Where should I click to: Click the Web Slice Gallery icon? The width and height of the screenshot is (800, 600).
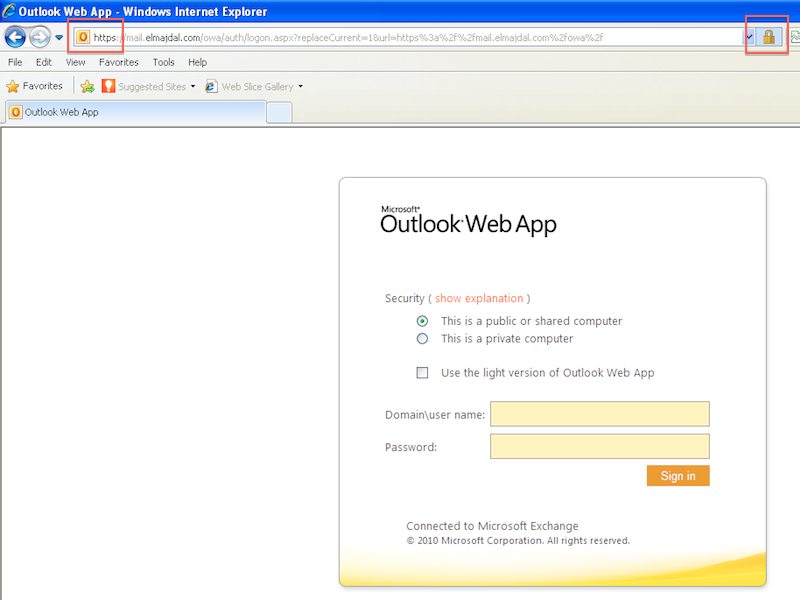(211, 87)
